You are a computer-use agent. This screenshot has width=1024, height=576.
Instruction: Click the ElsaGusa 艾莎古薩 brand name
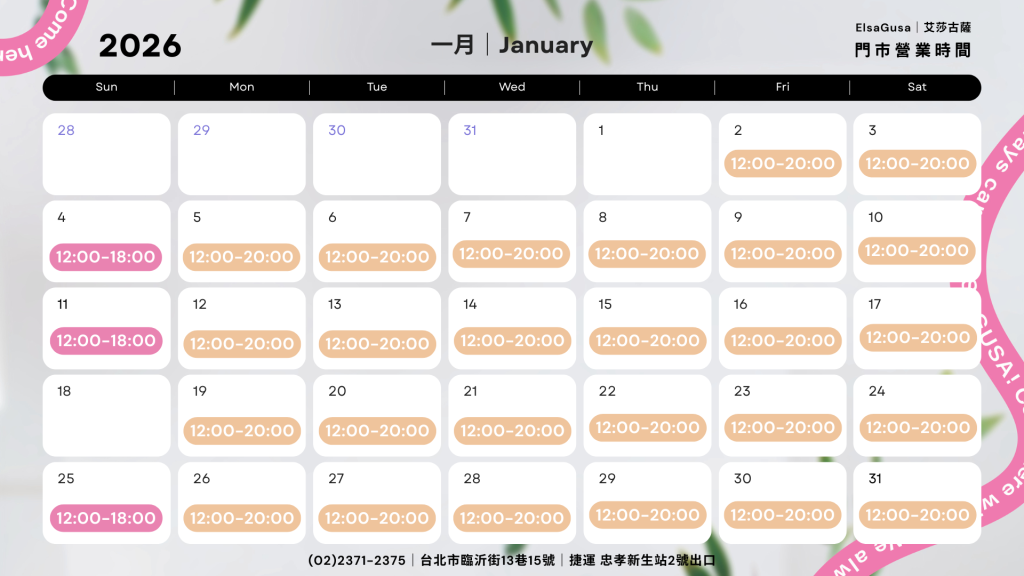pos(913,28)
